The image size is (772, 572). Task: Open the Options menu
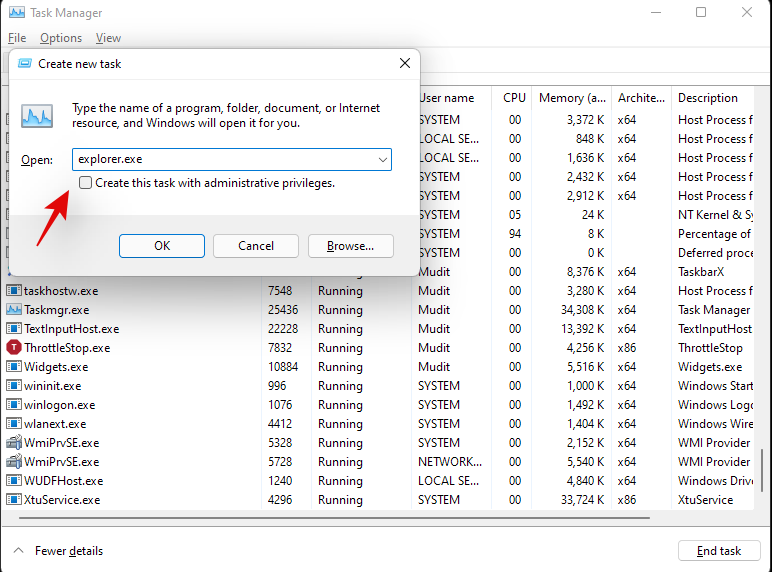point(61,38)
